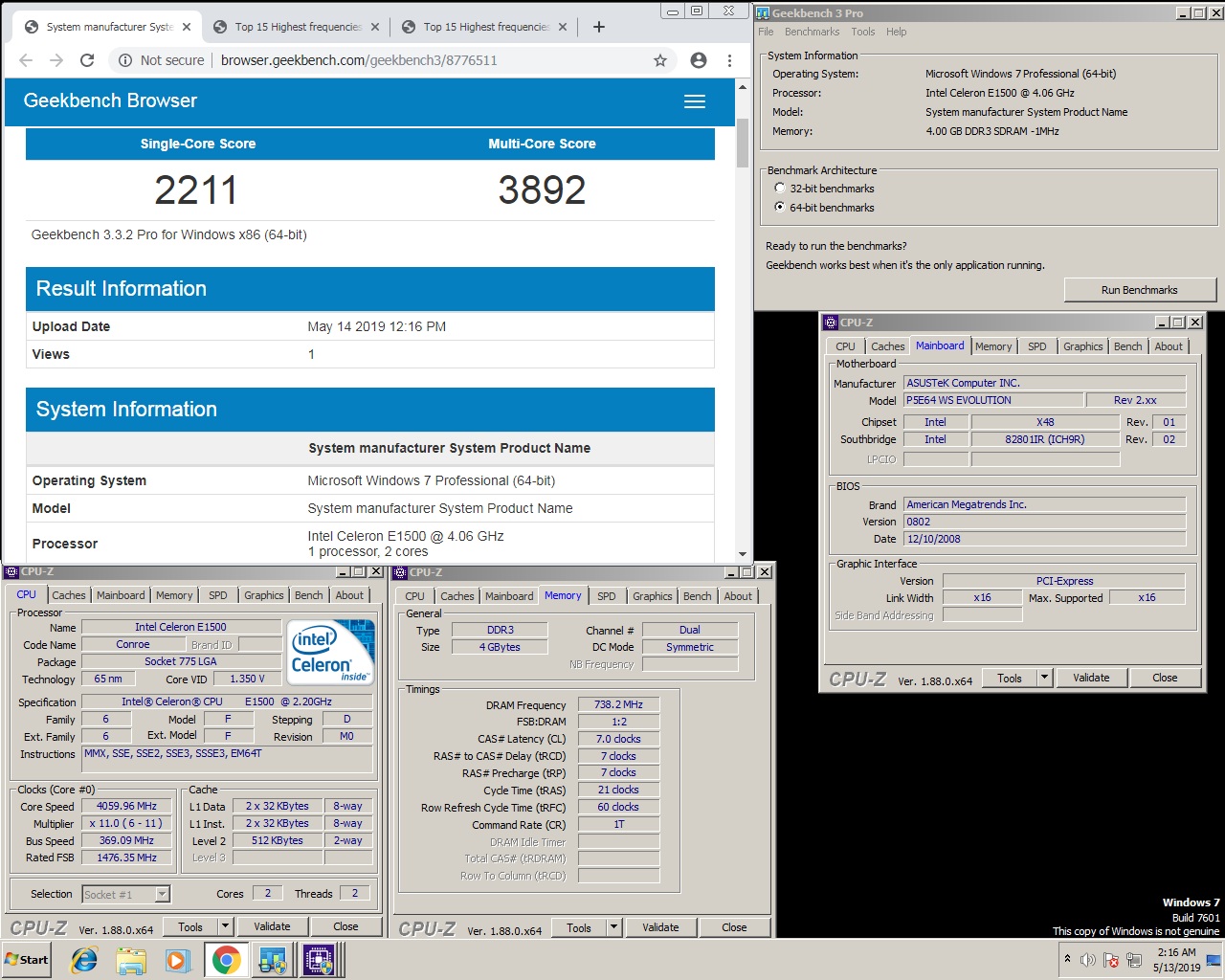The height and width of the screenshot is (980, 1225).
Task: Select the first Top 15 Highest frequencies tab
Action: [x=297, y=27]
